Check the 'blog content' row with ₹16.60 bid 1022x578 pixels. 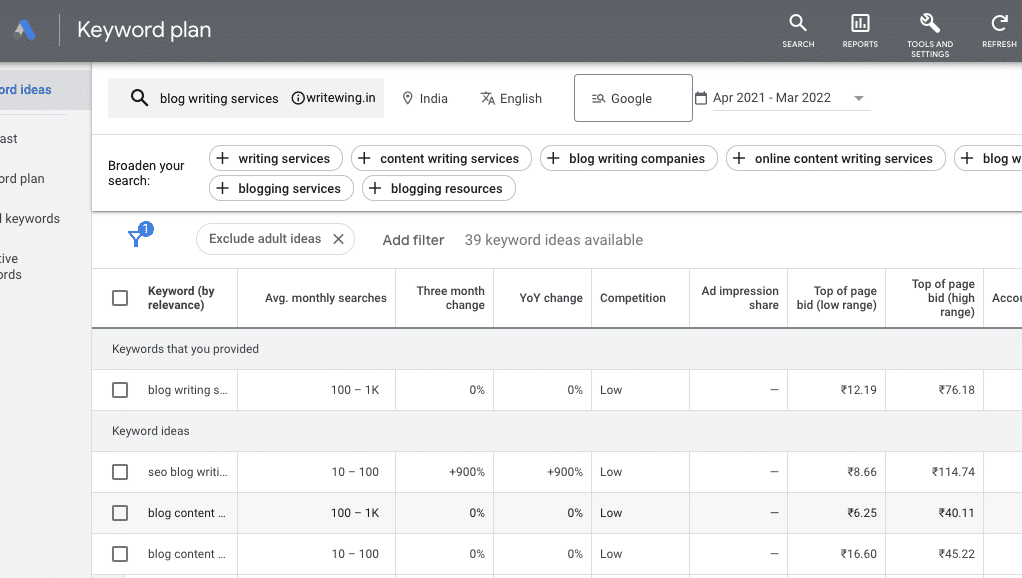[x=120, y=554]
